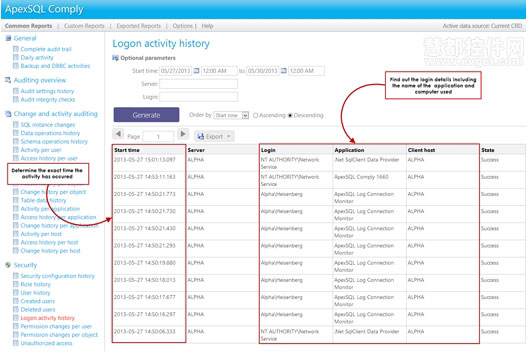
Task: Open the Help menu
Action: 207,26
